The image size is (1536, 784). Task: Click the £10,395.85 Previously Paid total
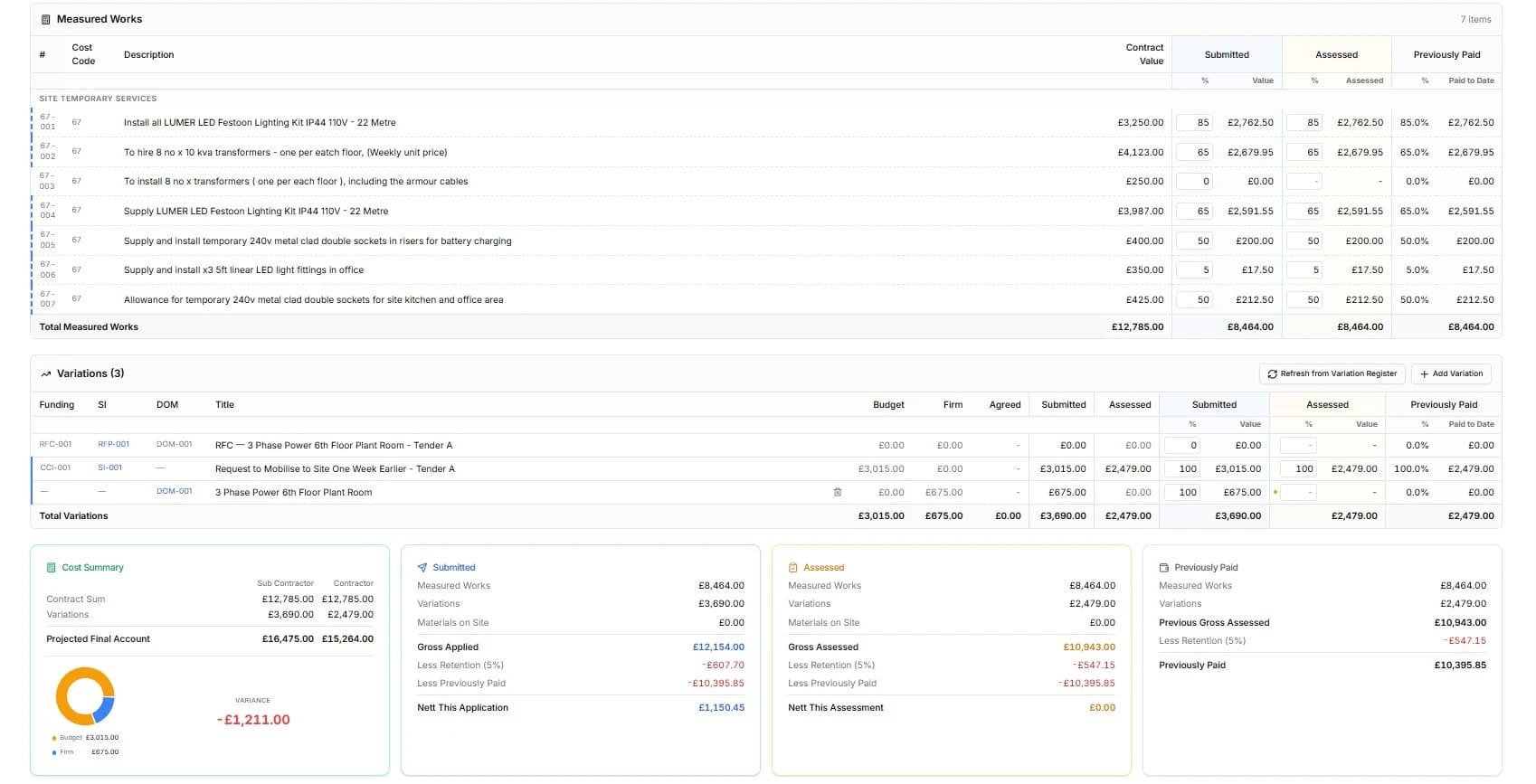tap(1460, 665)
